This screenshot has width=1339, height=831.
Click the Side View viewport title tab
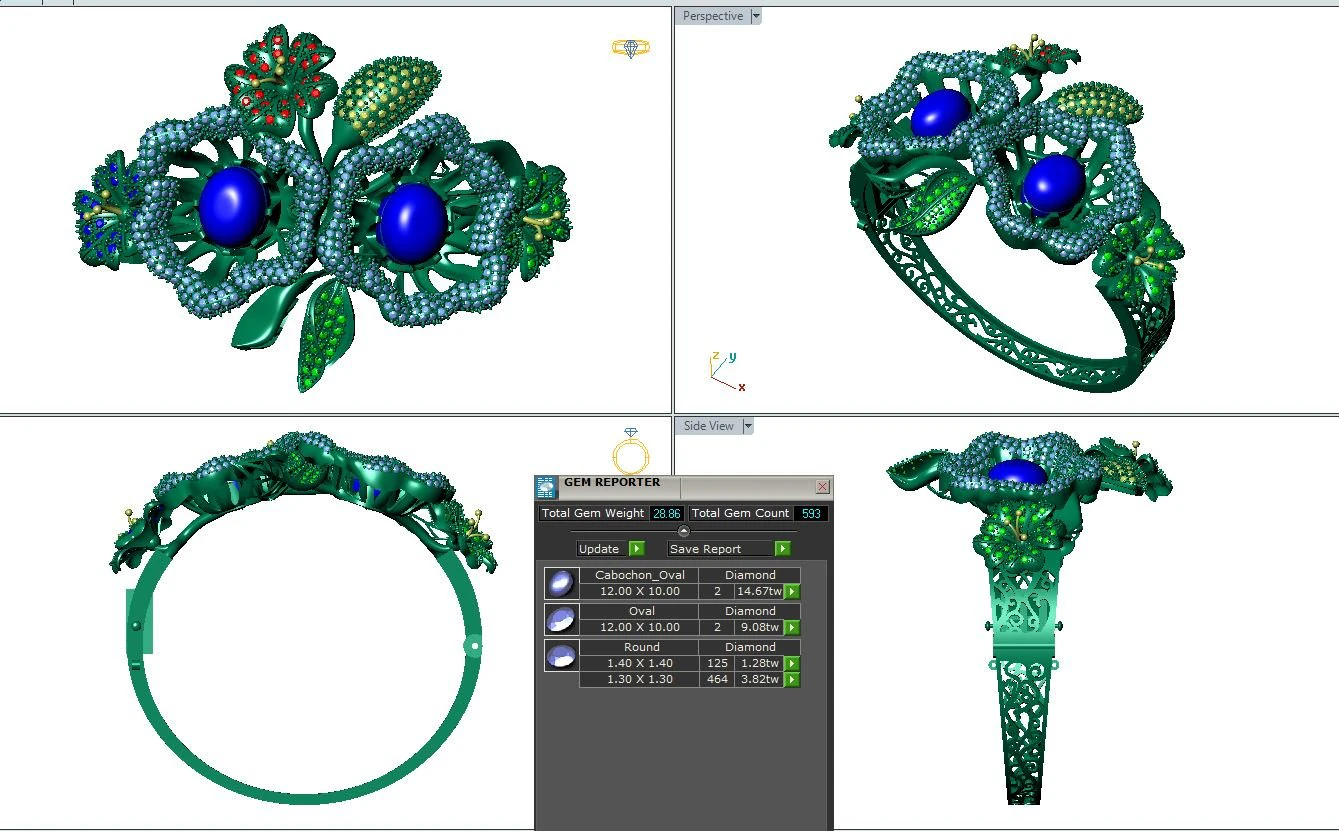[709, 426]
